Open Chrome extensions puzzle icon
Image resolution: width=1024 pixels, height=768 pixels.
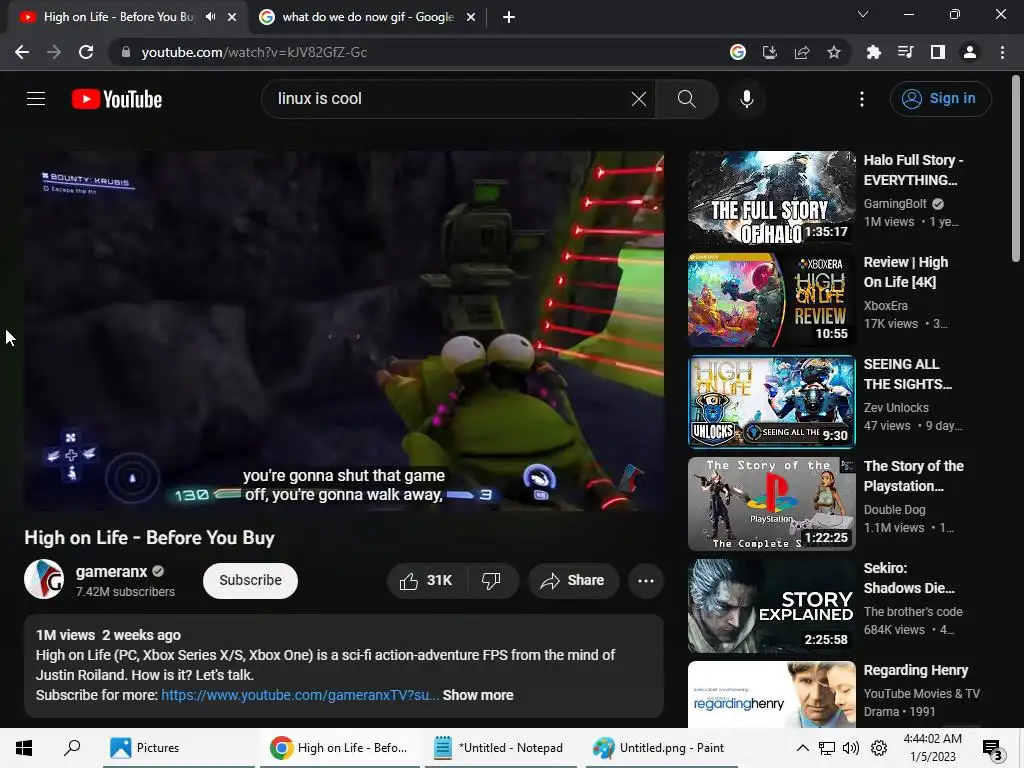(873, 52)
